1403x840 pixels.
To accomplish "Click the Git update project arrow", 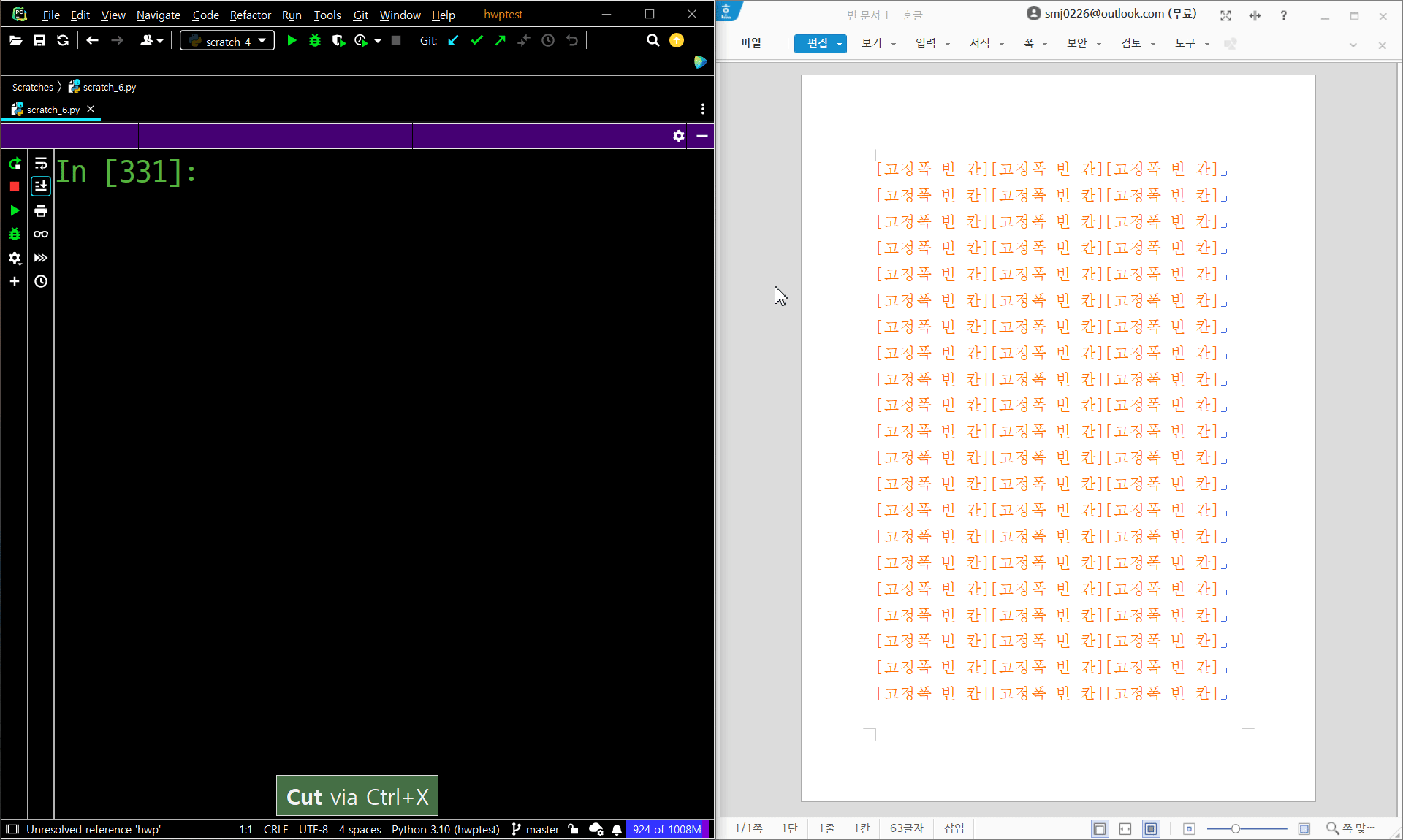I will (453, 41).
